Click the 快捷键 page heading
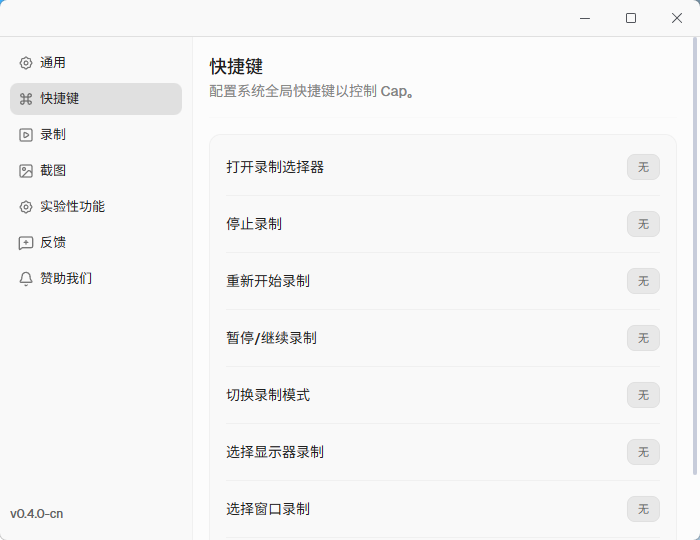700x540 pixels. pyautogui.click(x=236, y=67)
